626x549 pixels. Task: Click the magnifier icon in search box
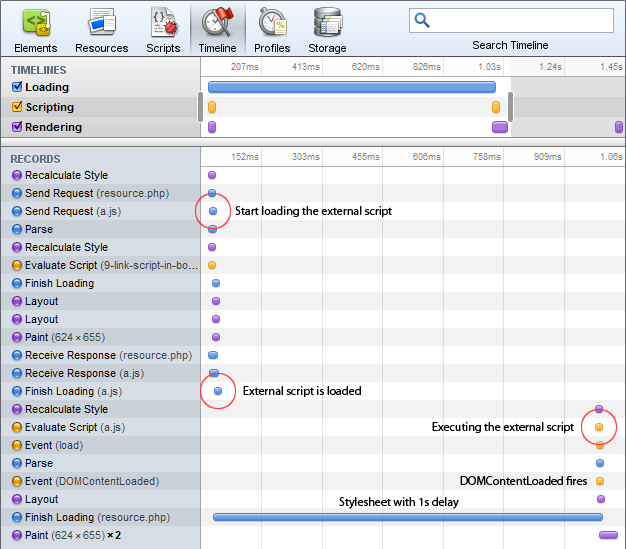[x=423, y=20]
